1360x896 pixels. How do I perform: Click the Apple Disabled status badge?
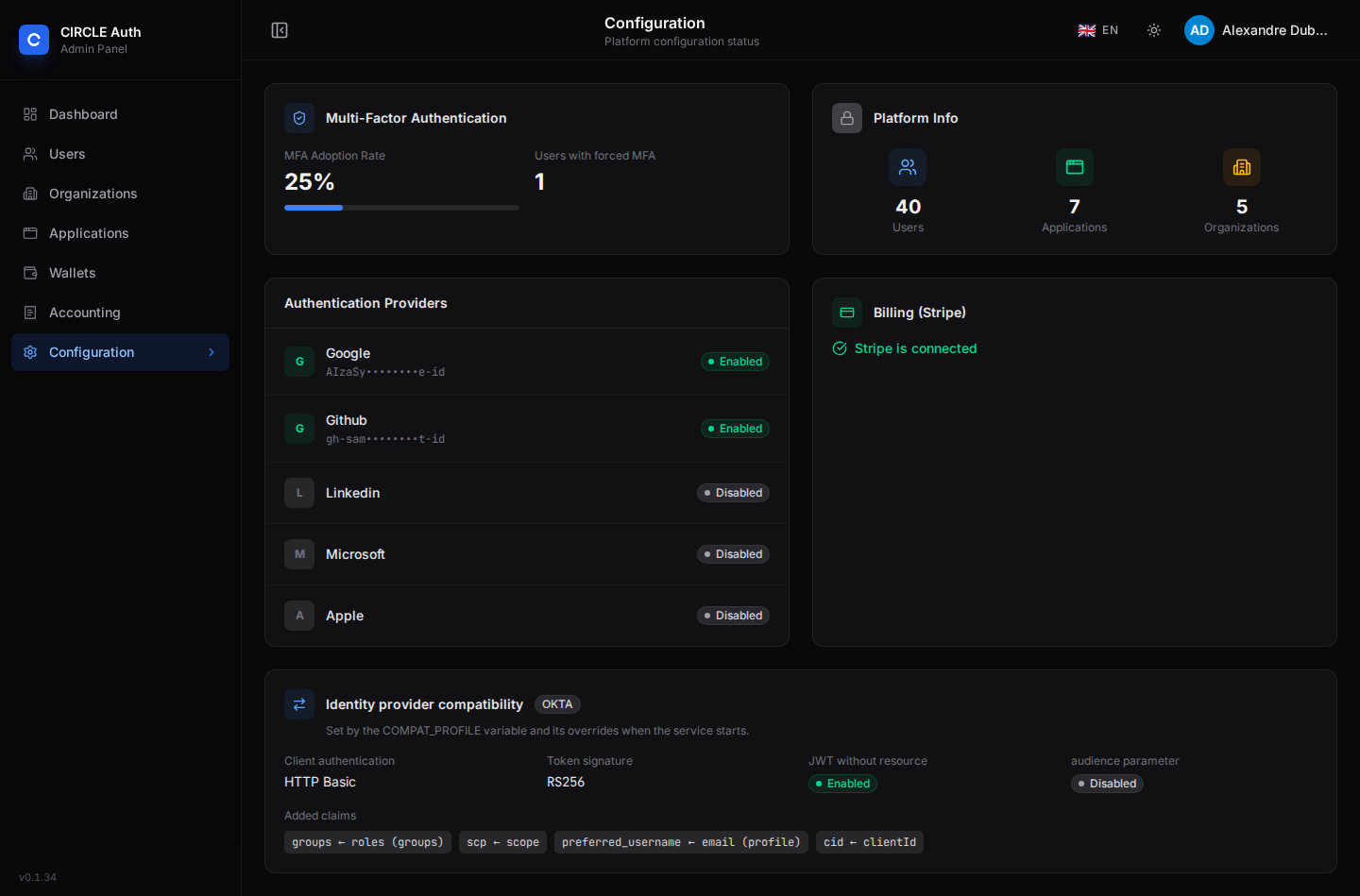[x=733, y=616]
